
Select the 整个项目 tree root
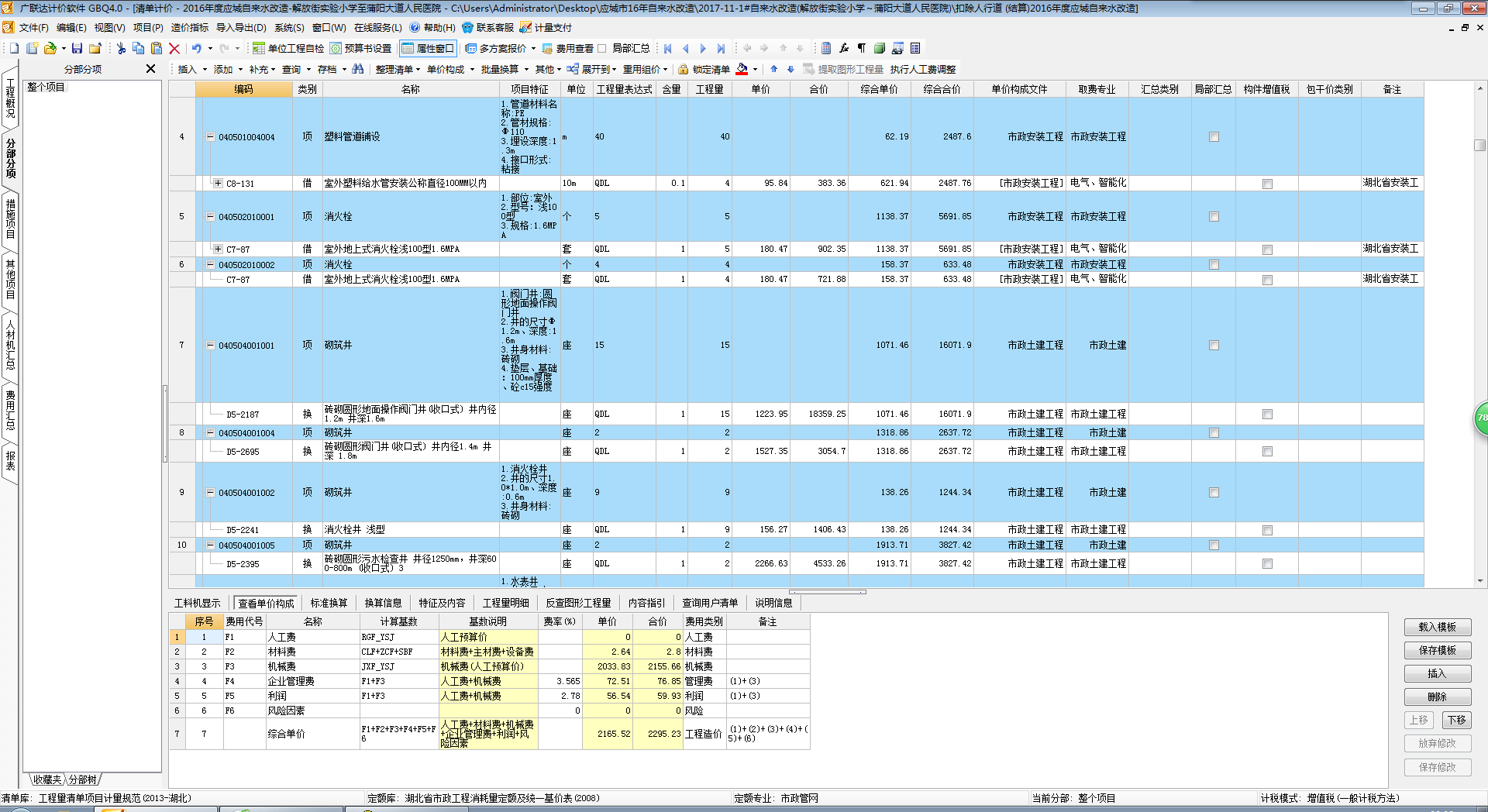pyautogui.click(x=46, y=87)
